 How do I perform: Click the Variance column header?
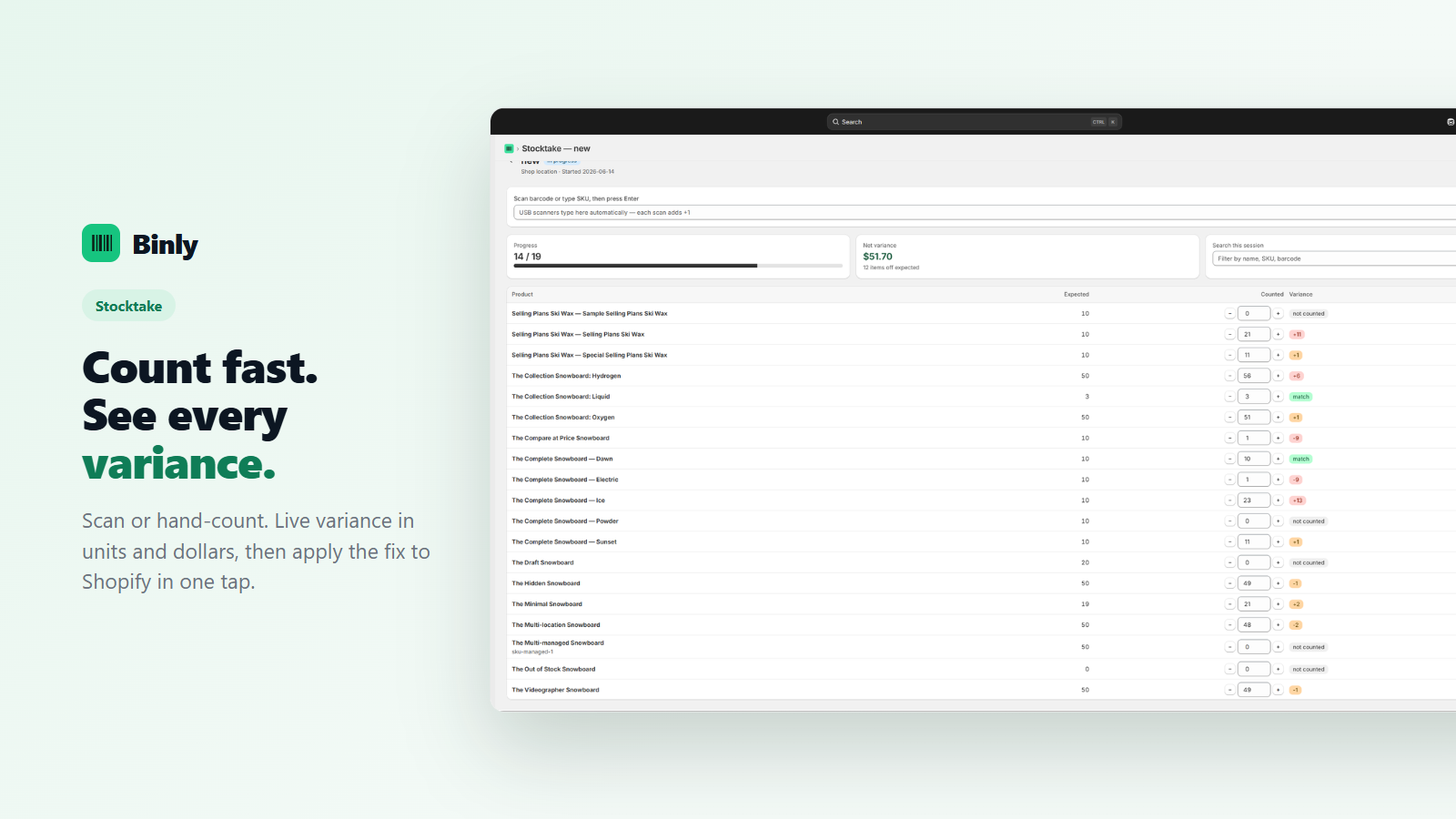coord(1300,294)
